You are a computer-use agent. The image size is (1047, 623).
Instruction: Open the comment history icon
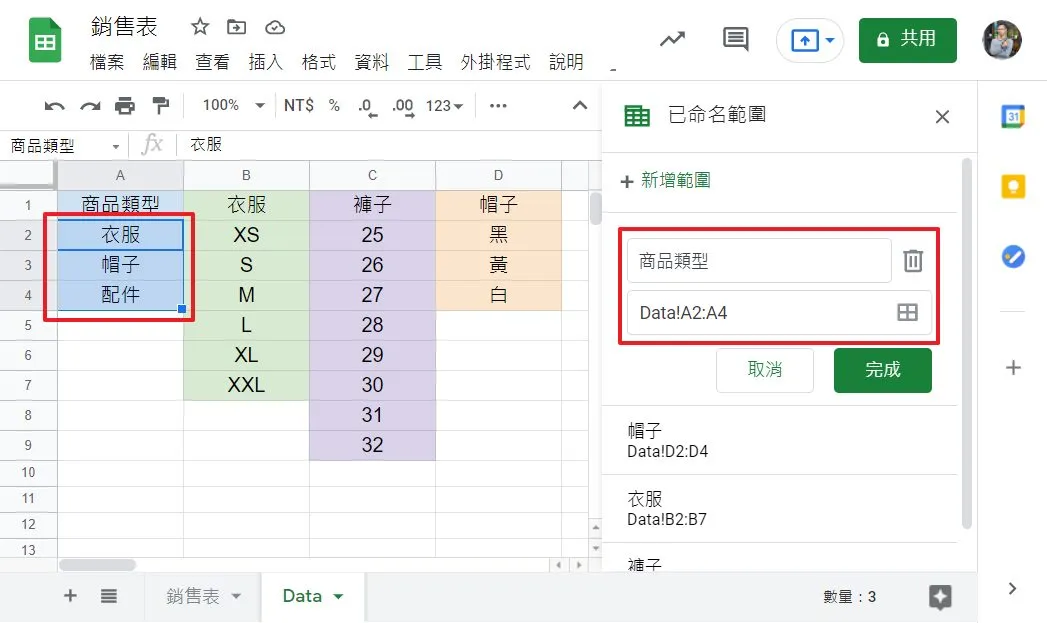[x=735, y=39]
